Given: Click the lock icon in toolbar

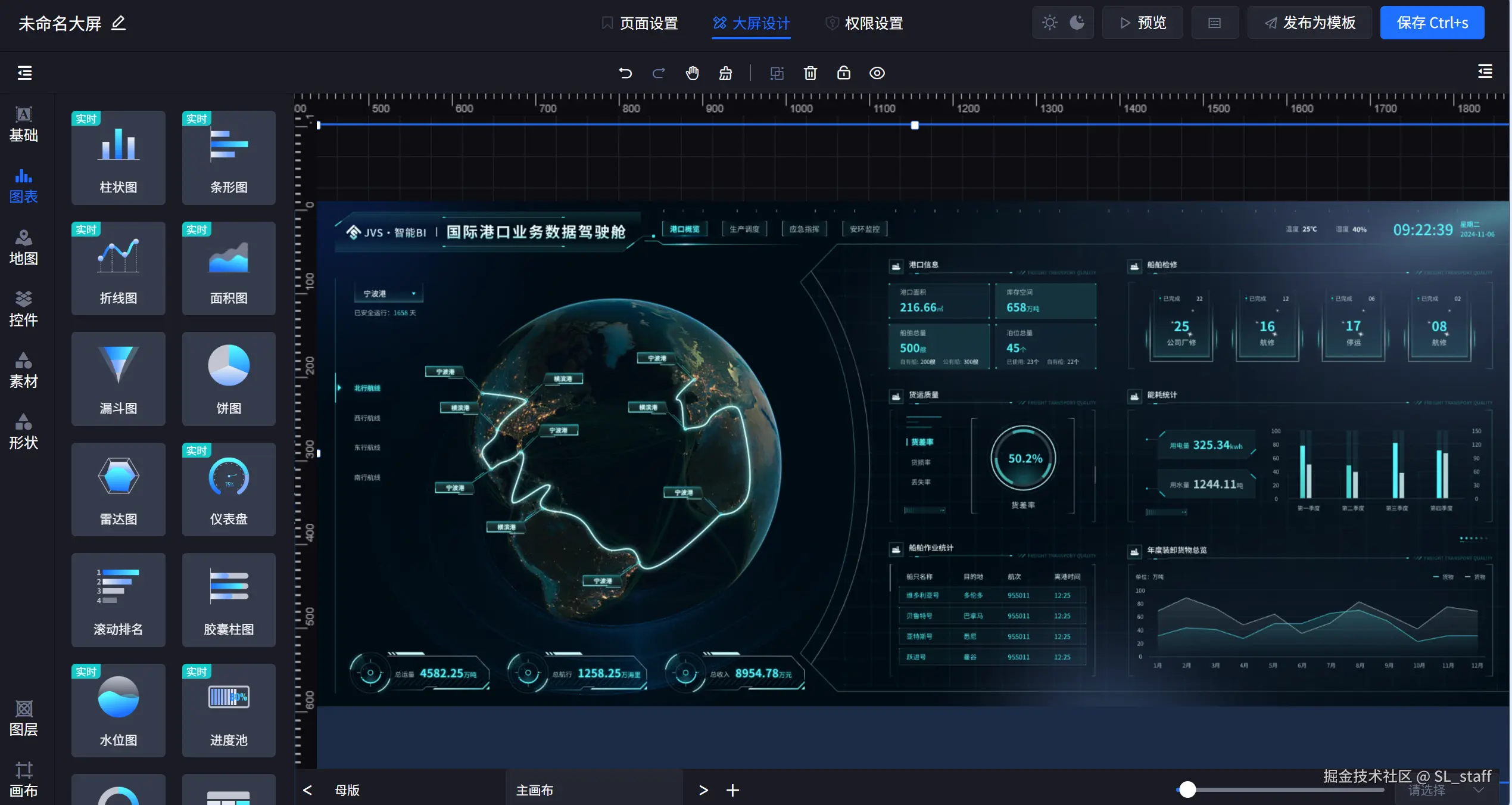Looking at the screenshot, I should click(x=843, y=73).
